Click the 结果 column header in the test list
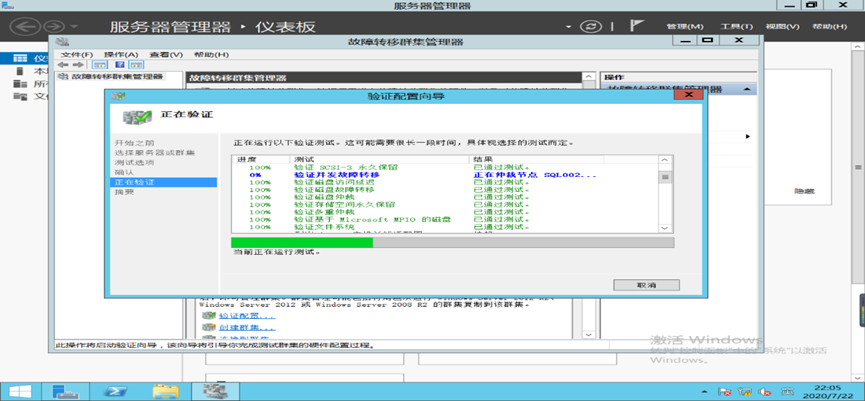This screenshot has height=401, width=865. pyautogui.click(x=536, y=159)
